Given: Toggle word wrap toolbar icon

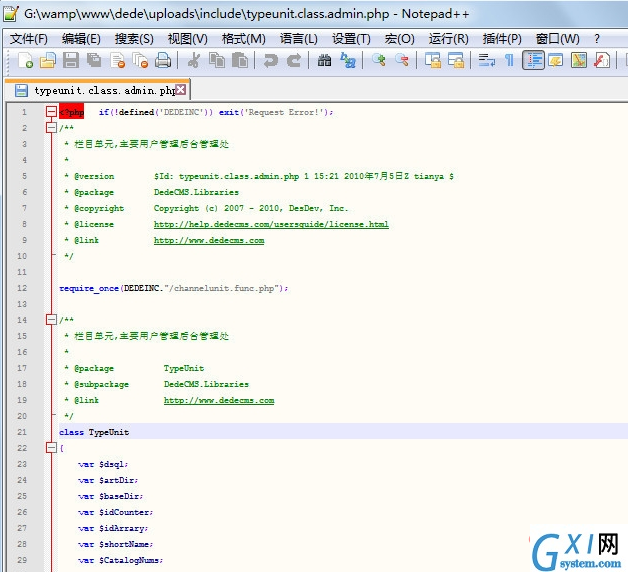Looking at the screenshot, I should pyautogui.click(x=487, y=60).
